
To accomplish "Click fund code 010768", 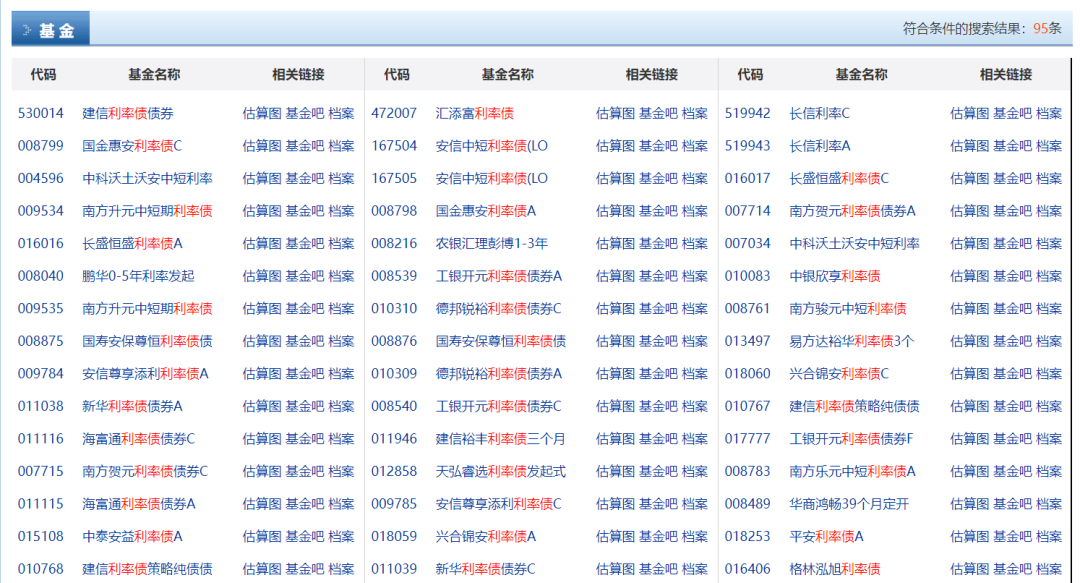I will pyautogui.click(x=41, y=569).
